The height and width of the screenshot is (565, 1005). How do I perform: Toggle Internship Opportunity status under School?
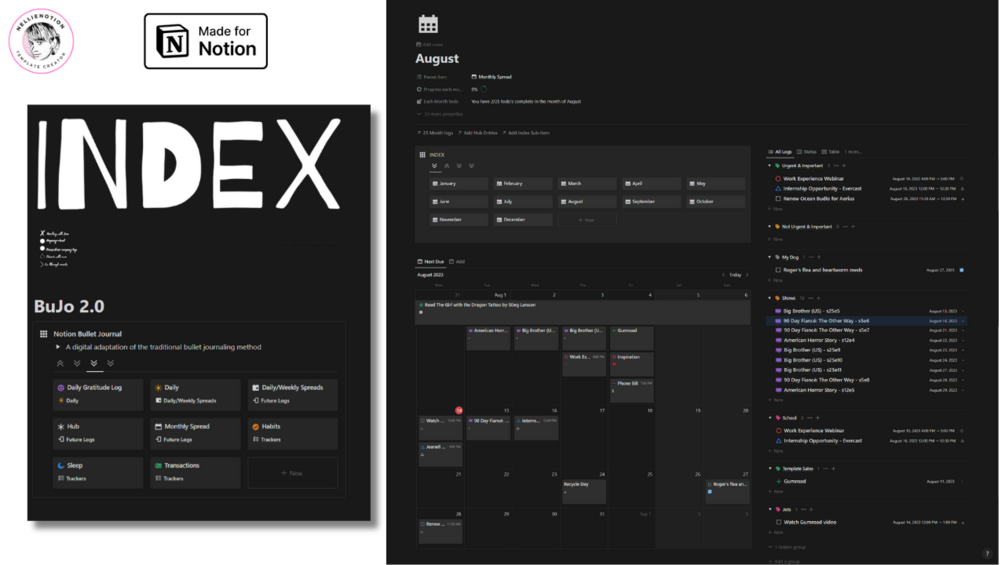point(779,441)
